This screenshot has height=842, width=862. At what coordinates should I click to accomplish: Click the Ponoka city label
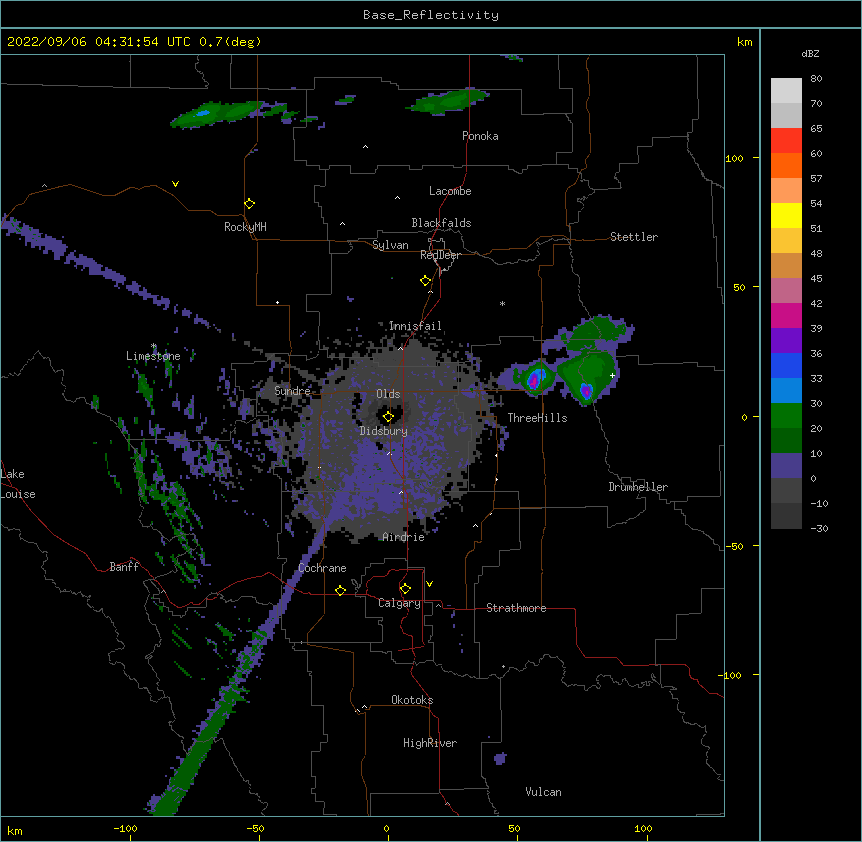coord(480,136)
